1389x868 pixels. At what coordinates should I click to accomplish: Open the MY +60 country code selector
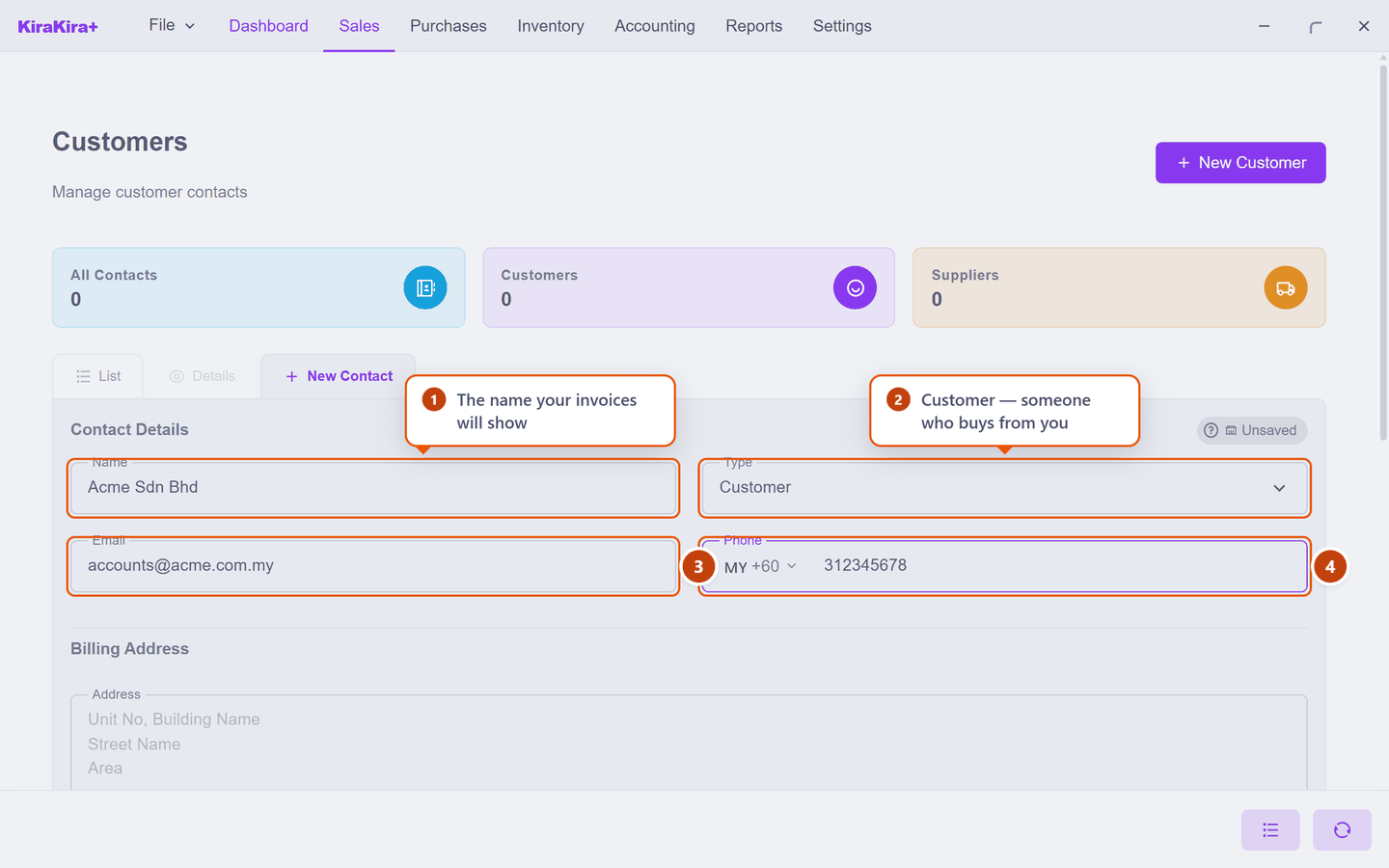[760, 566]
